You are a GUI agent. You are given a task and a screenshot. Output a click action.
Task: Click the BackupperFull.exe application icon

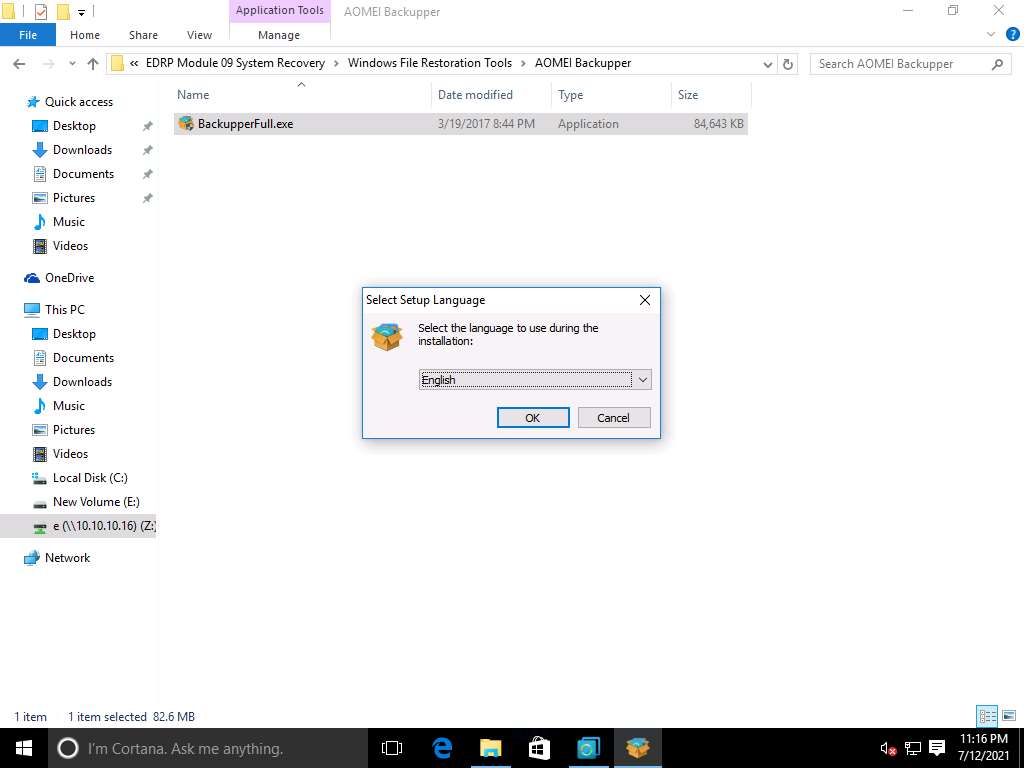pos(186,123)
